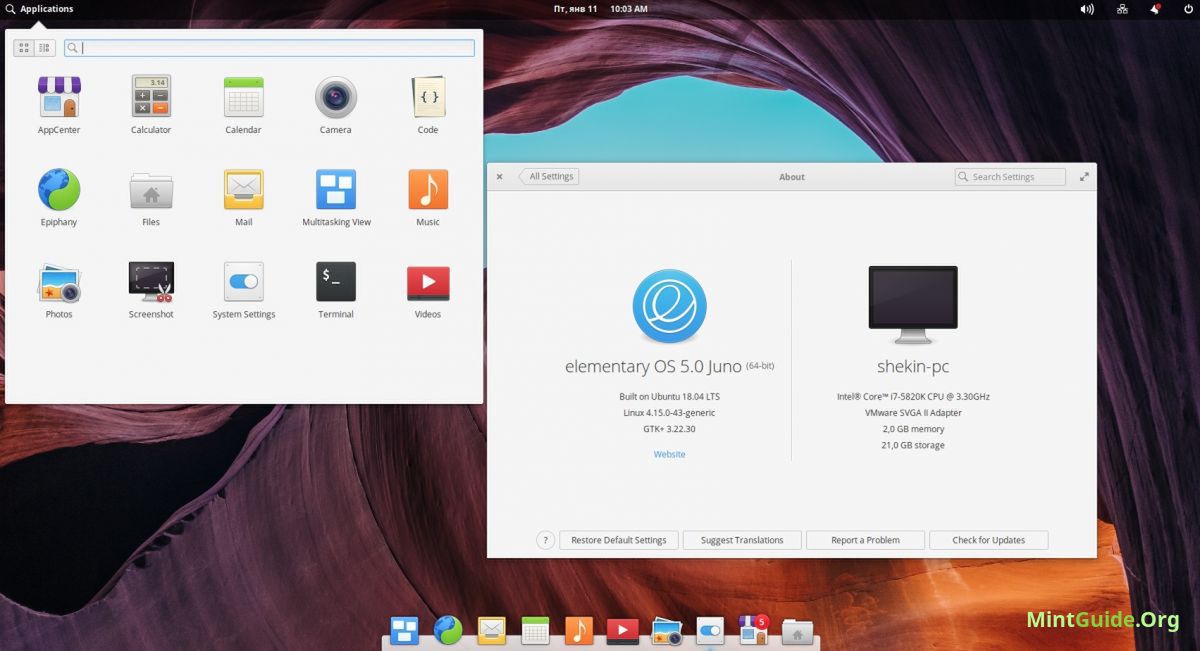Click the help question mark button
1200x651 pixels.
(x=545, y=540)
